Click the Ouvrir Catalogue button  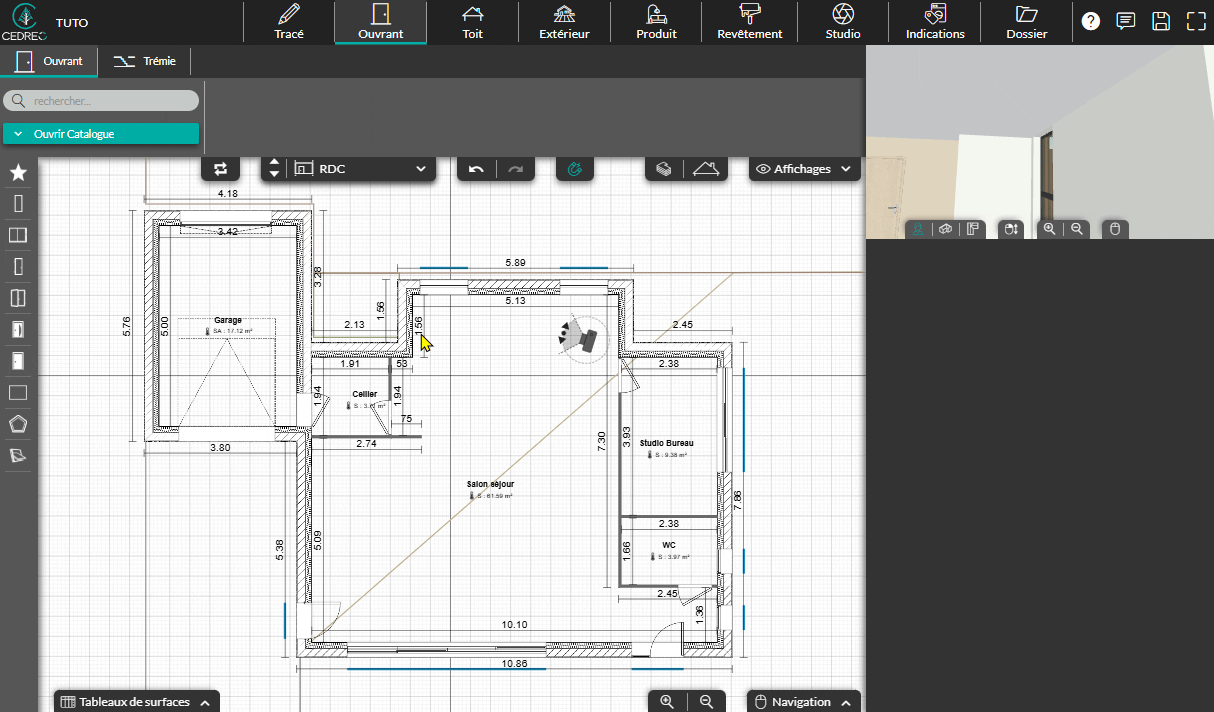point(101,133)
